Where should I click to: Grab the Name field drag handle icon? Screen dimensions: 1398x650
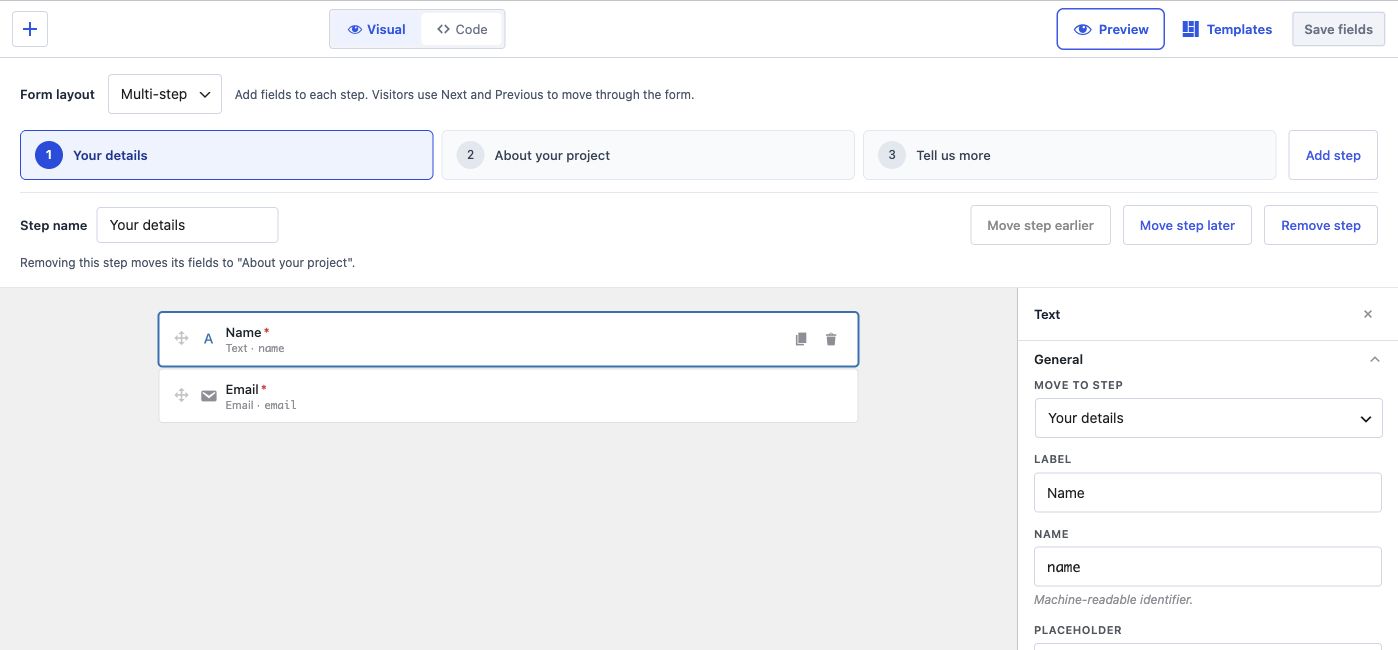click(182, 339)
